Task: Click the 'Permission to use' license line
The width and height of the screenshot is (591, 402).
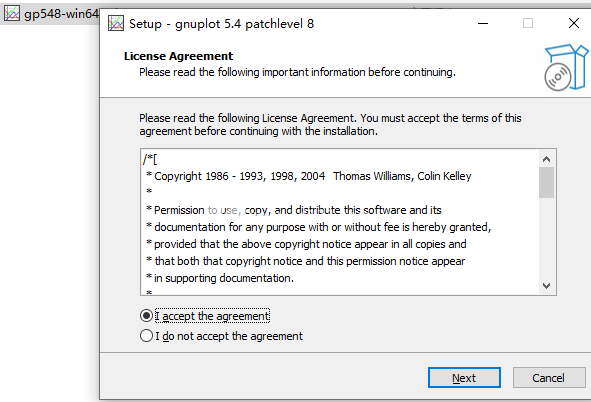Action: 294,210
